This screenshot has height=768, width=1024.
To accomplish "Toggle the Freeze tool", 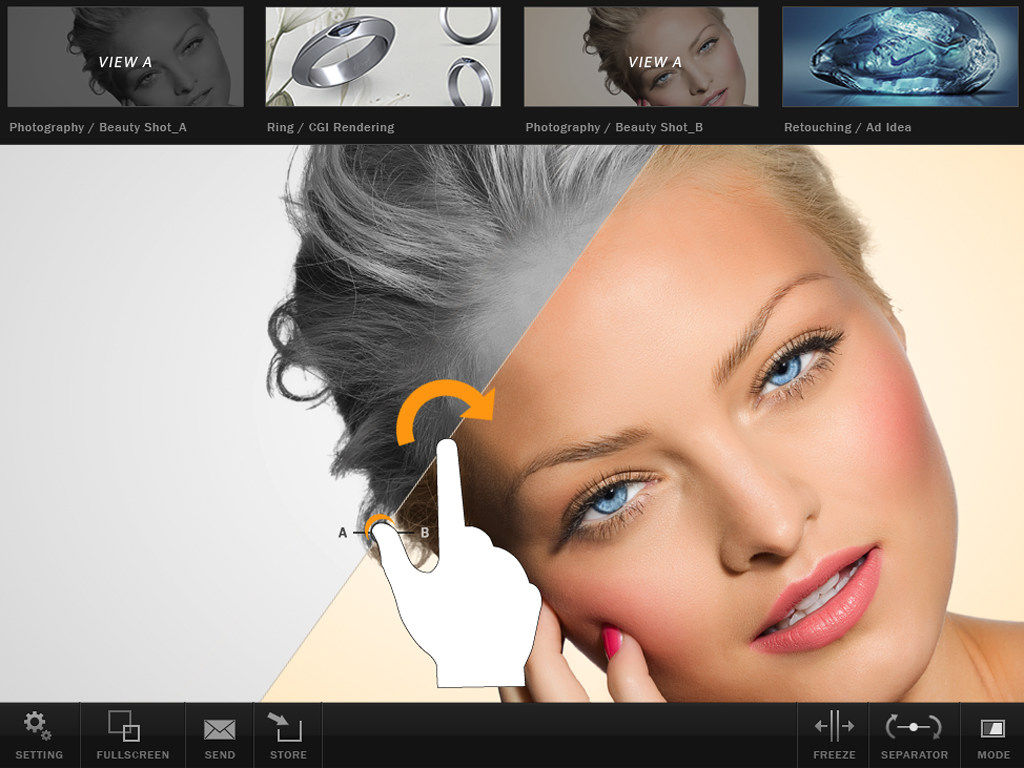I will coord(835,726).
